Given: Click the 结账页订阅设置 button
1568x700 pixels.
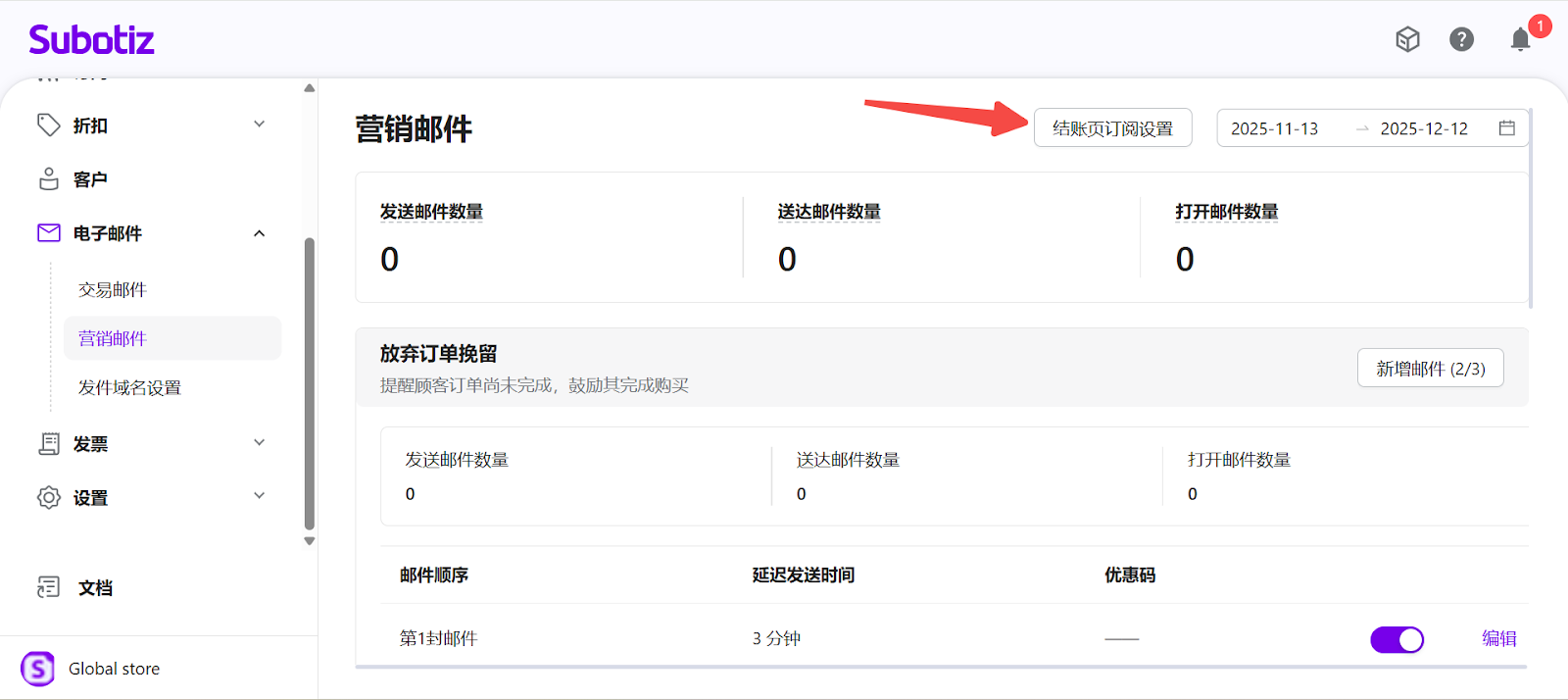Looking at the screenshot, I should [1112, 128].
